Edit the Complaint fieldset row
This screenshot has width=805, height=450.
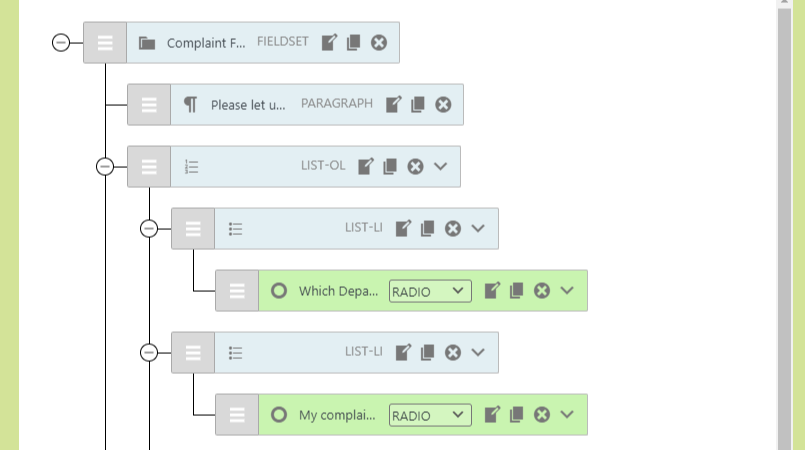[x=329, y=43]
